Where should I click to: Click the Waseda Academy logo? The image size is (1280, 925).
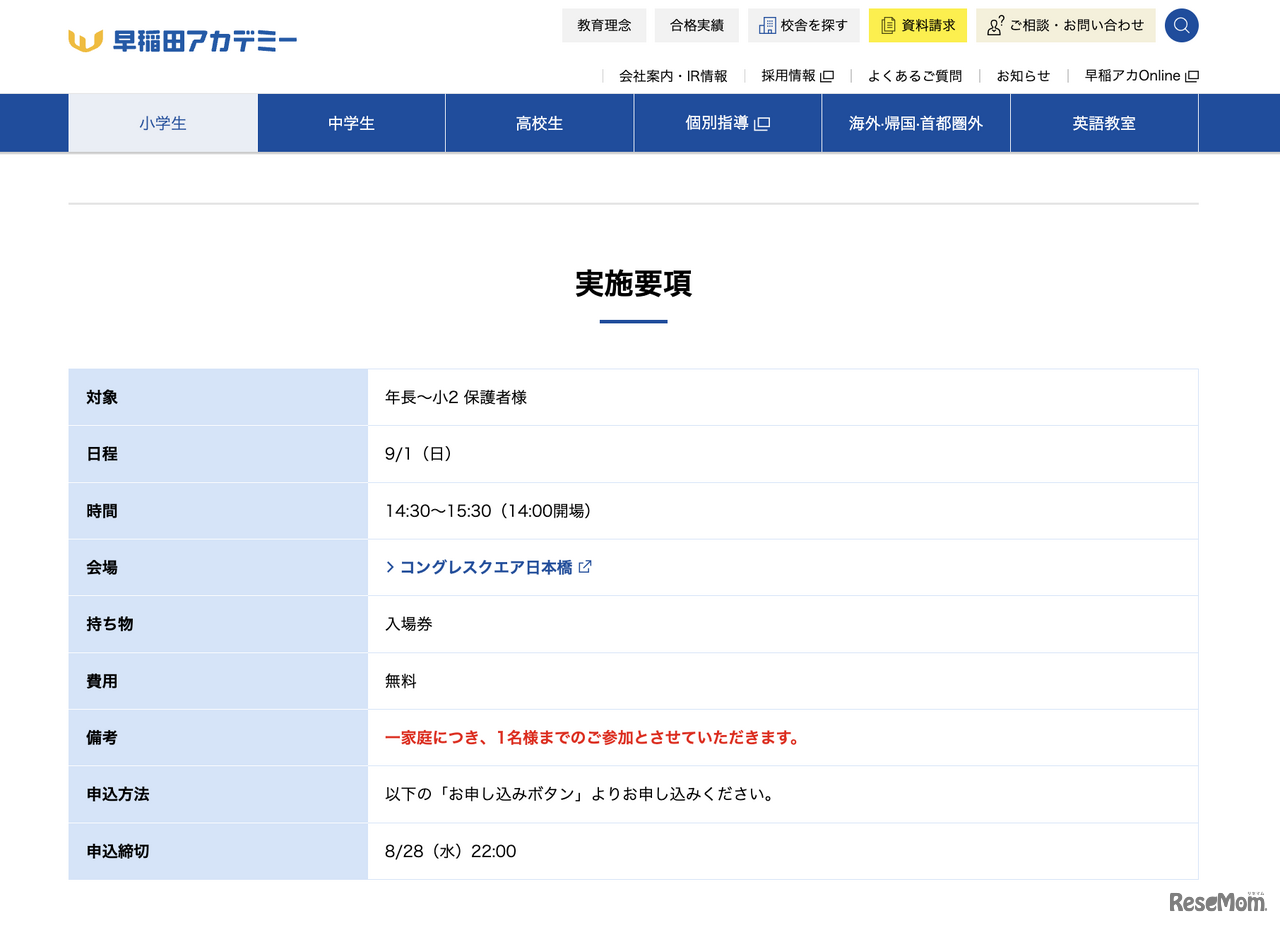pyautogui.click(x=183, y=41)
